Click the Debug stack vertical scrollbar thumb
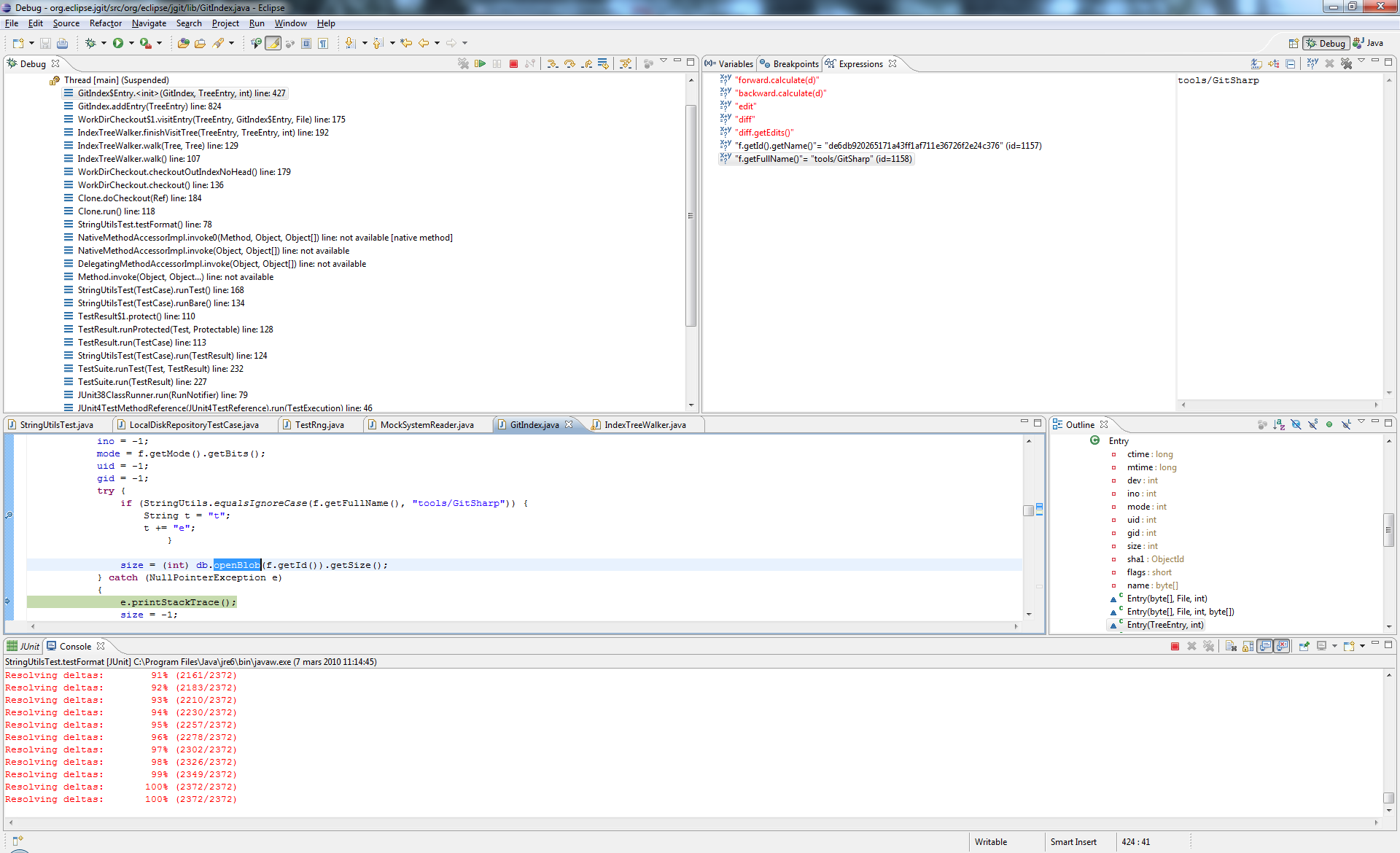The image size is (1400, 853). pos(691,215)
